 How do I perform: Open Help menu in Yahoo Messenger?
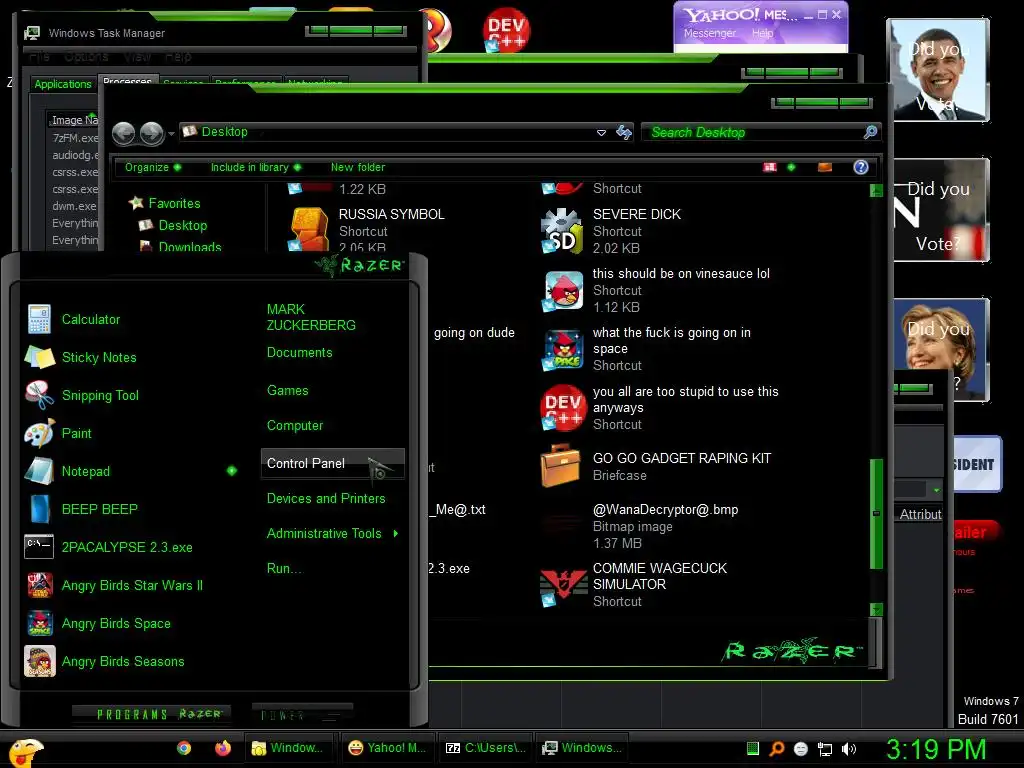(x=762, y=33)
